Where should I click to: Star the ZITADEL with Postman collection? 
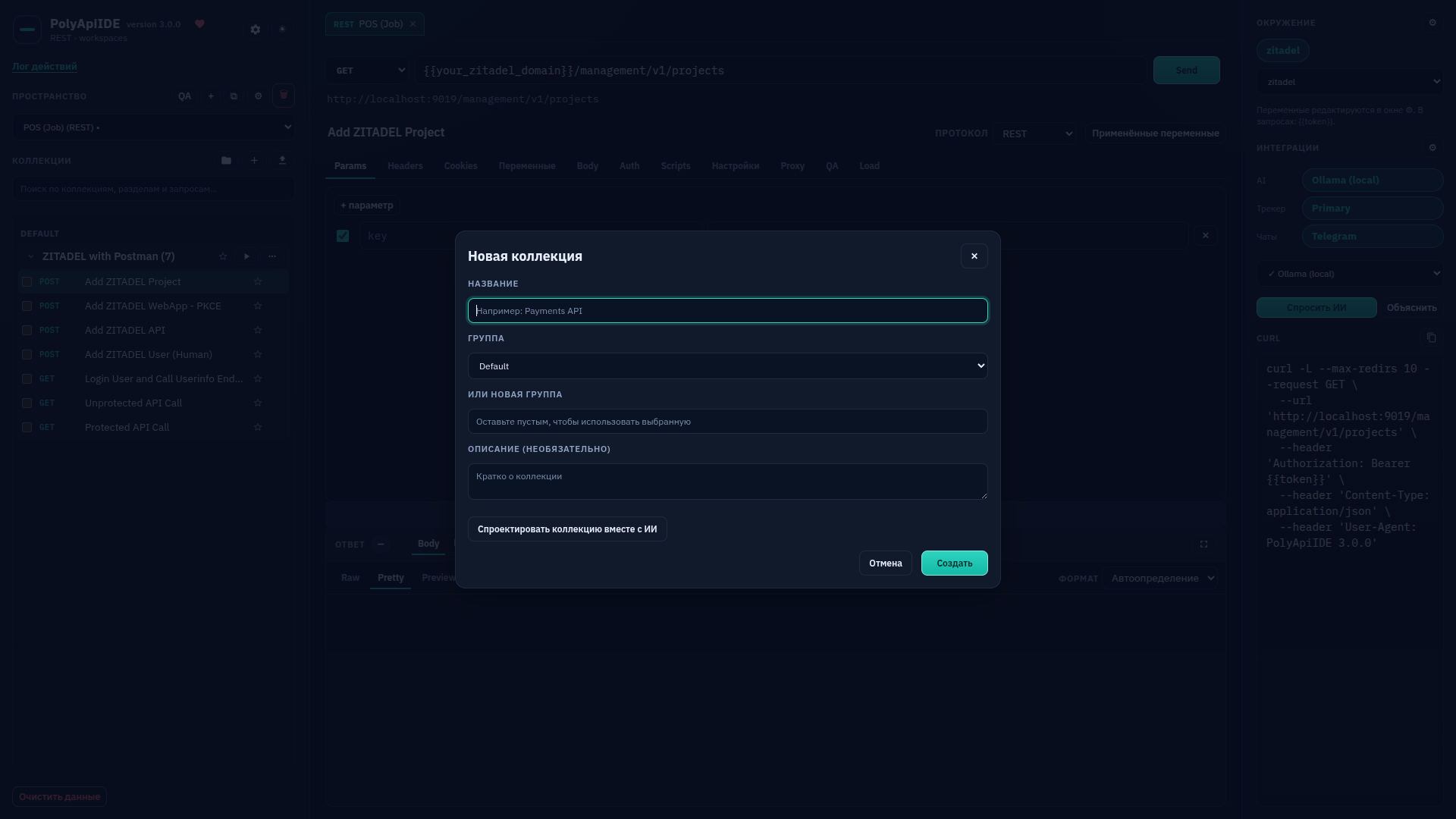(223, 256)
